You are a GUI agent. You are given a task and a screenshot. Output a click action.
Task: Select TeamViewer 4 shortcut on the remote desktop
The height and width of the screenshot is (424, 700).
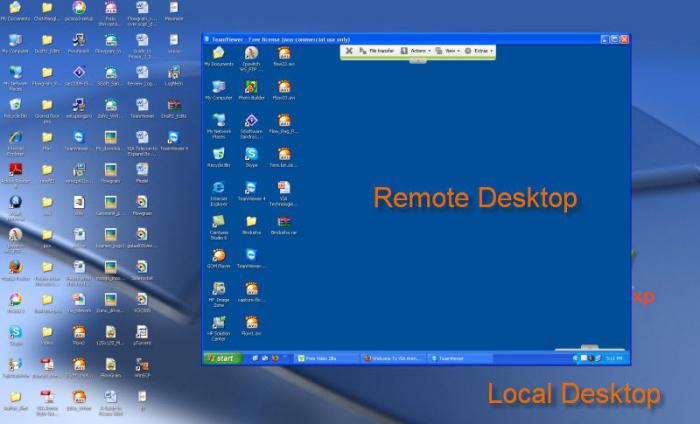tap(251, 191)
